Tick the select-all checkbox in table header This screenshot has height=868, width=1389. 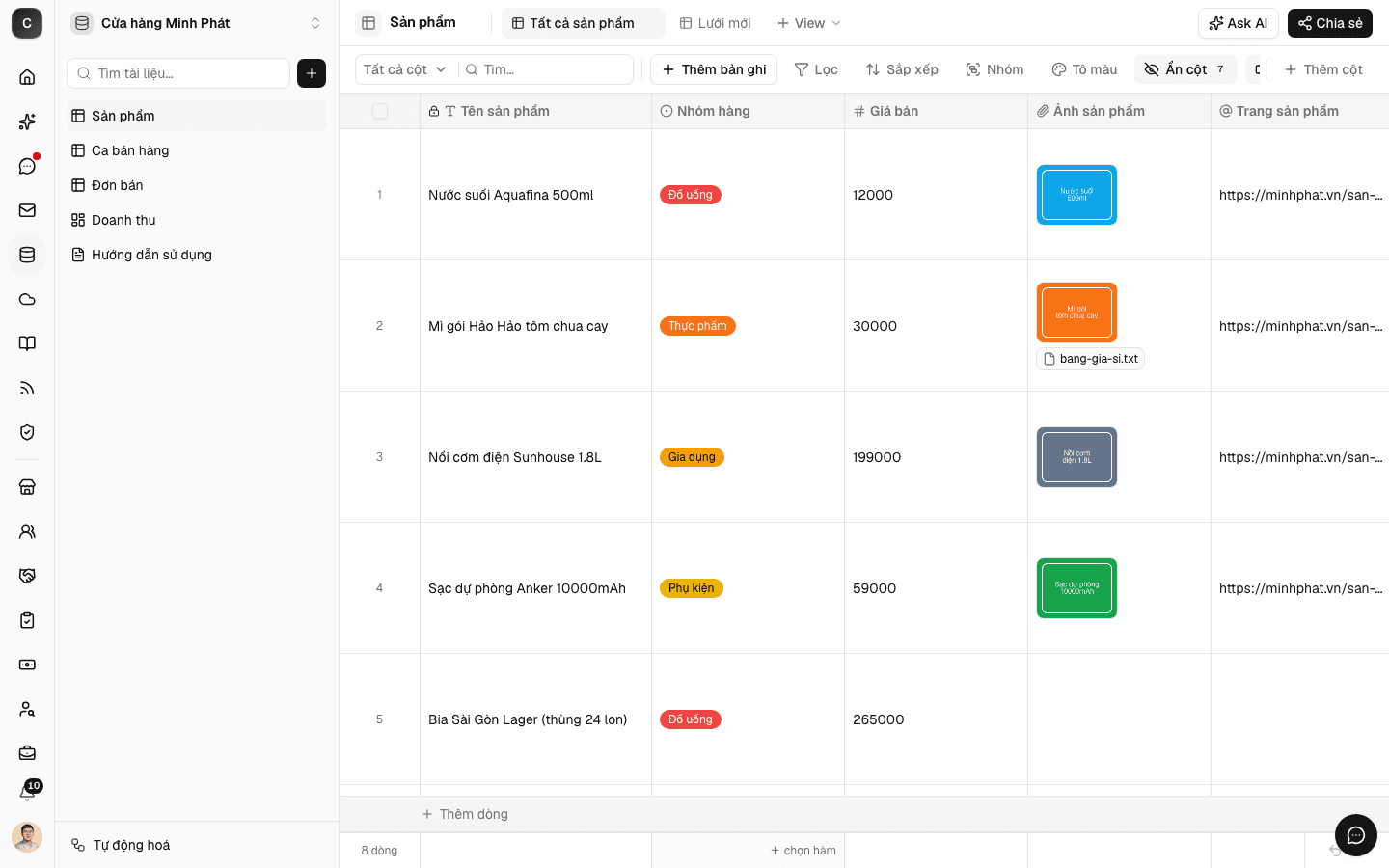click(x=380, y=111)
